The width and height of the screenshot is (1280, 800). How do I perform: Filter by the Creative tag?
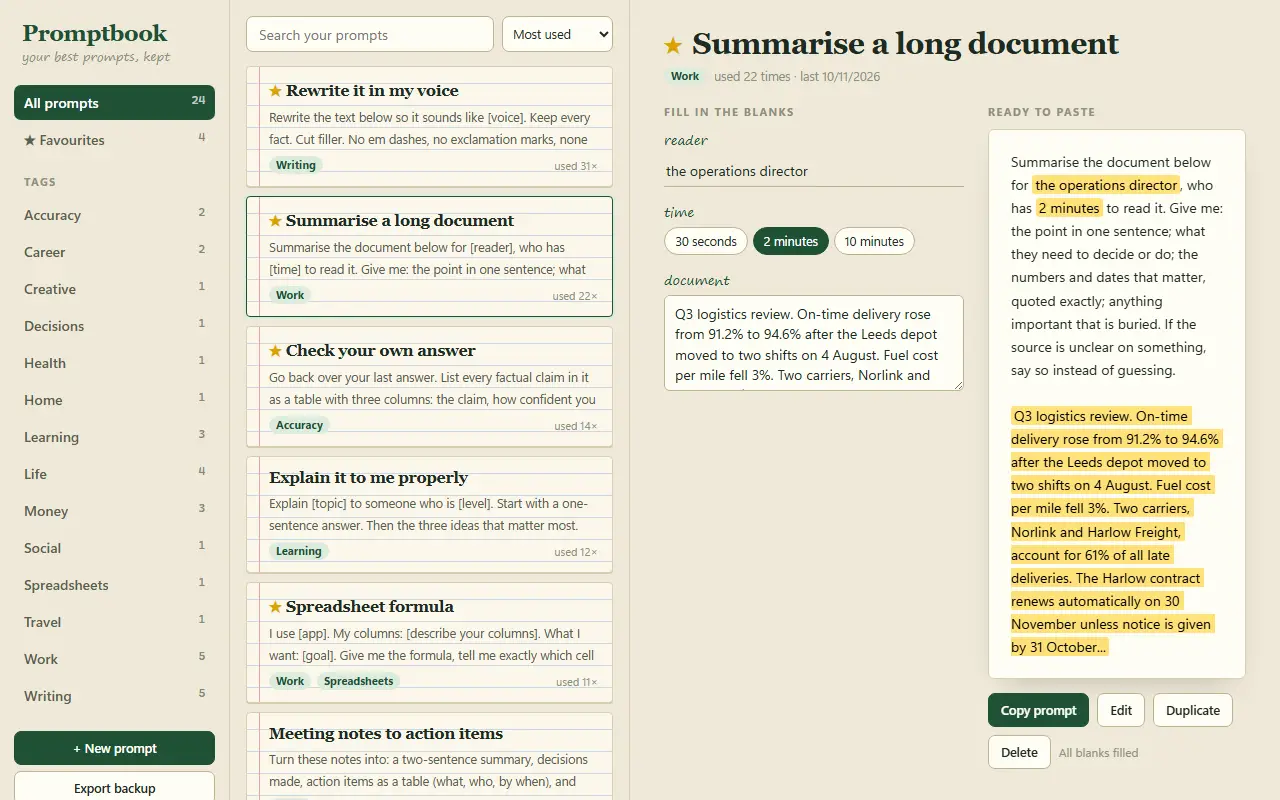pos(114,289)
